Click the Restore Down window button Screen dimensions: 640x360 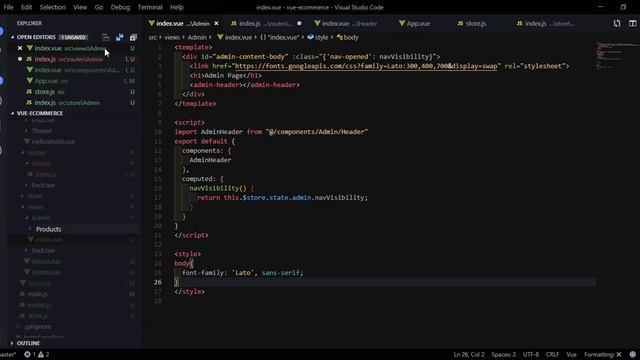click(x=623, y=7)
